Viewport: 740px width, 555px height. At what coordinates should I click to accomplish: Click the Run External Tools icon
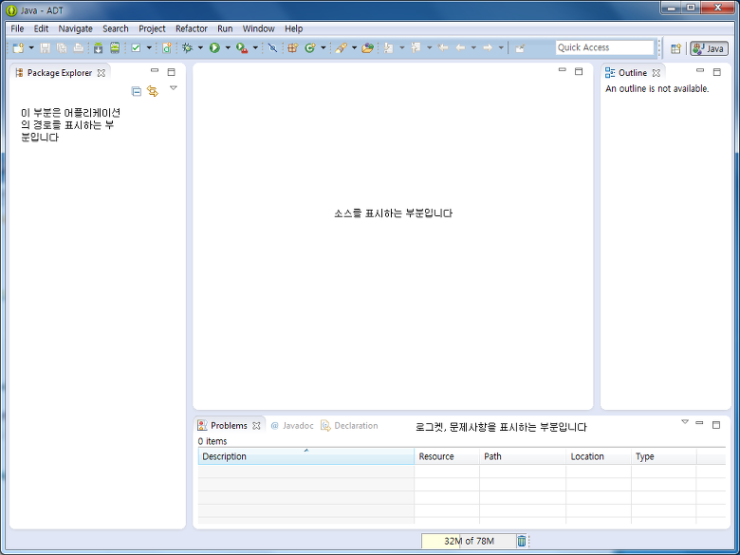point(242,48)
